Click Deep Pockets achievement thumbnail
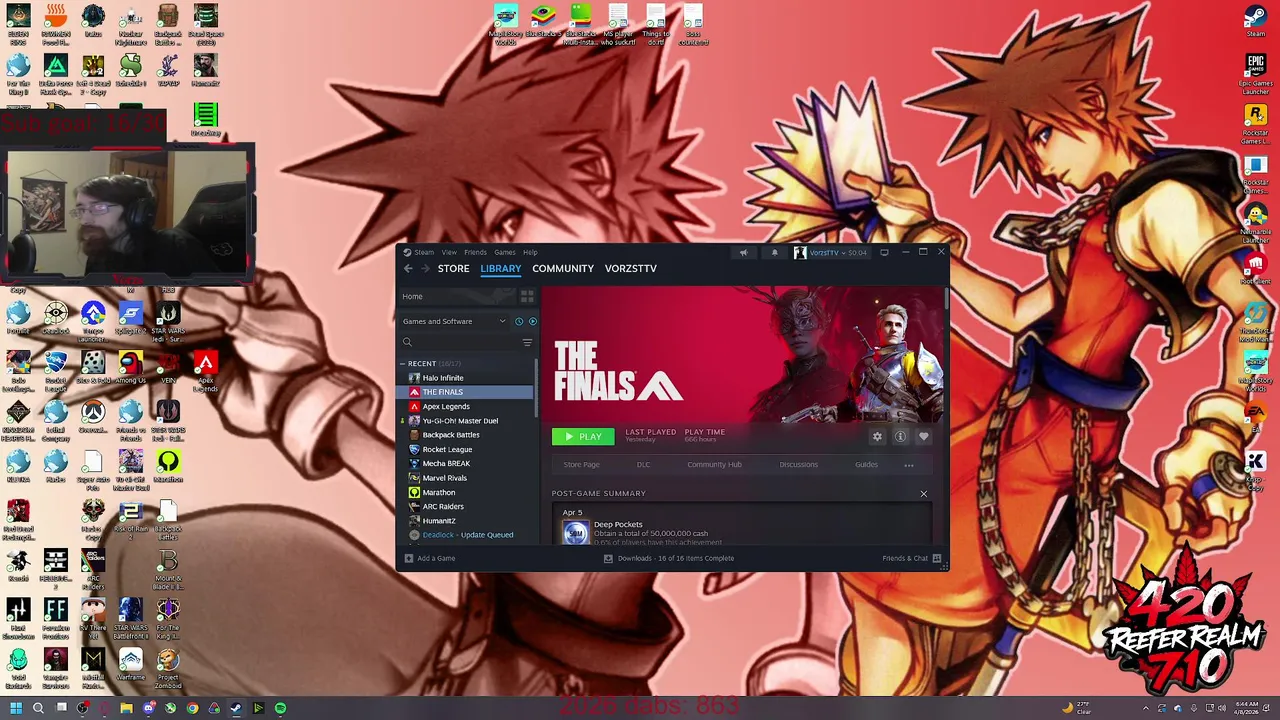Image resolution: width=1280 pixels, height=720 pixels. click(x=575, y=532)
